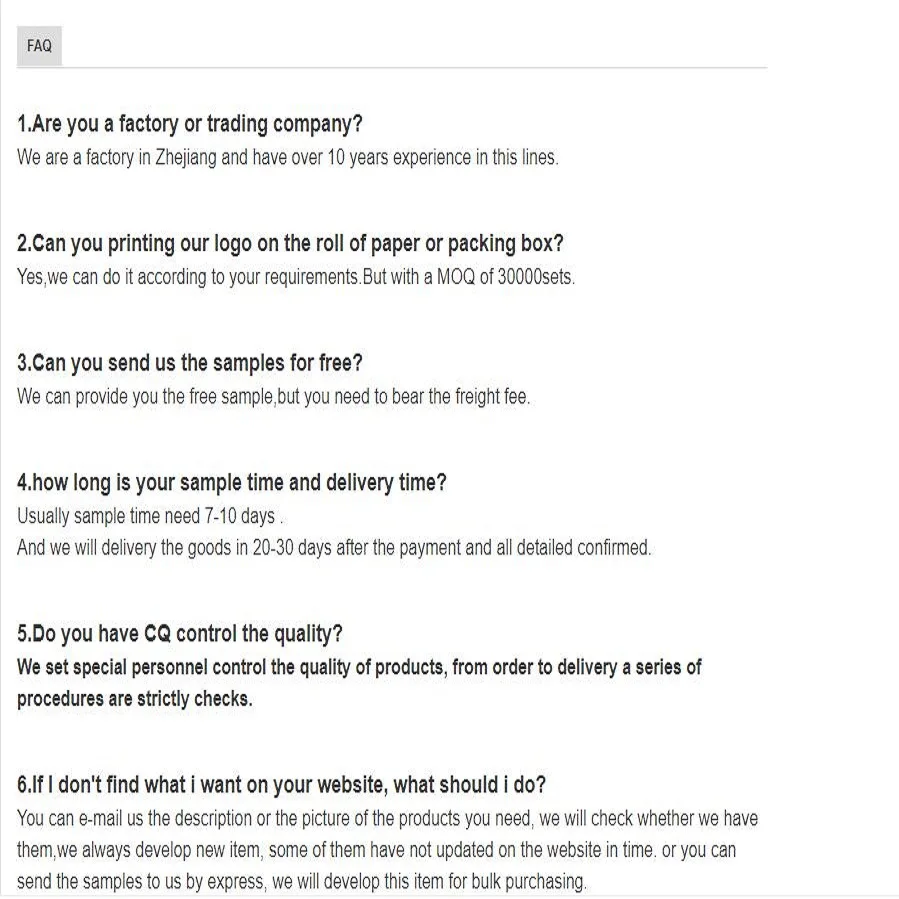Click question 5 about CQ quality control
This screenshot has width=899, height=899.
(179, 633)
